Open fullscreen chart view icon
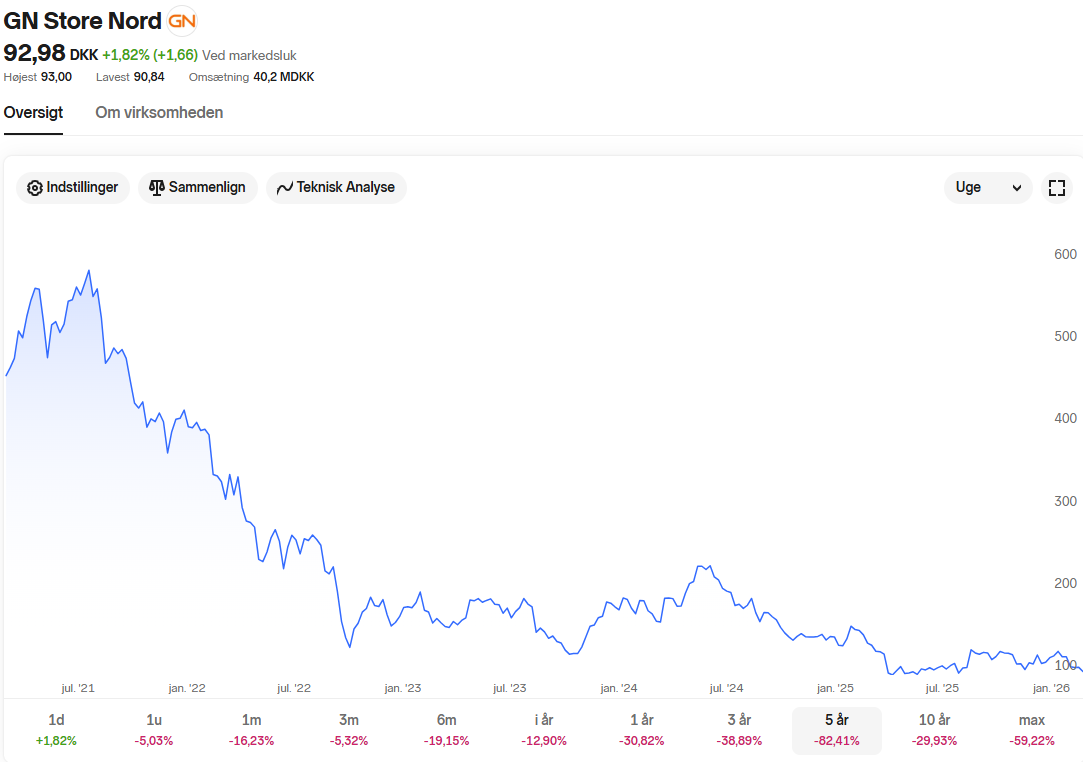The image size is (1083, 762). (1057, 188)
